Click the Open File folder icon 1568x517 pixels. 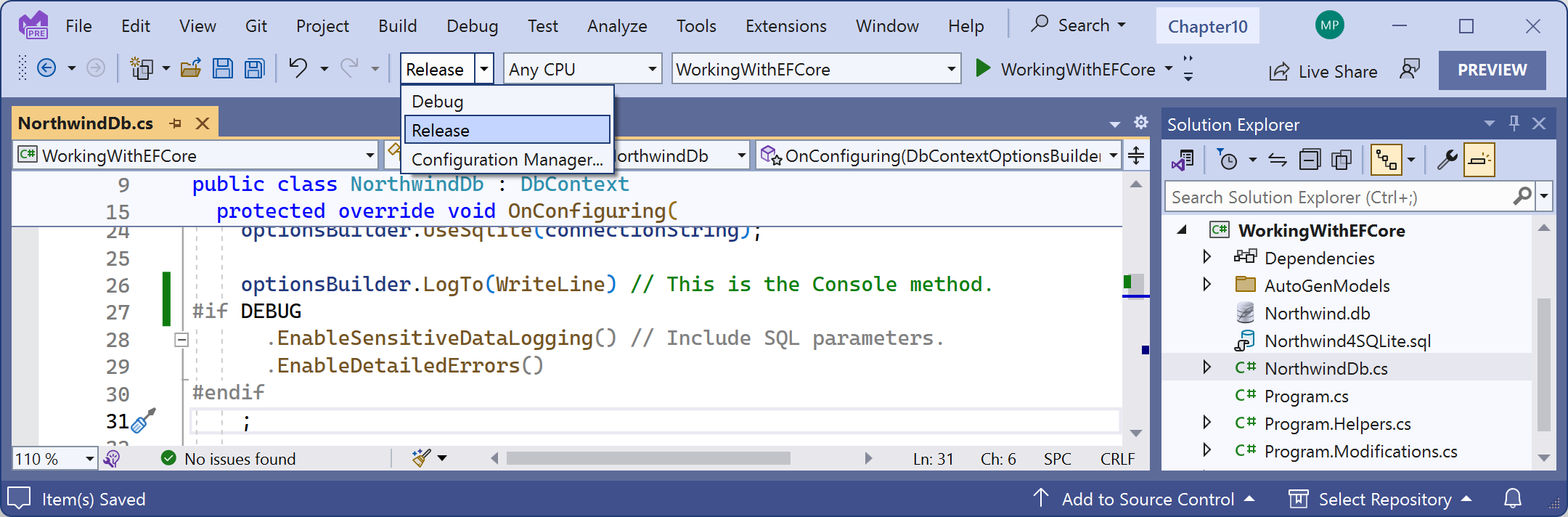(191, 69)
